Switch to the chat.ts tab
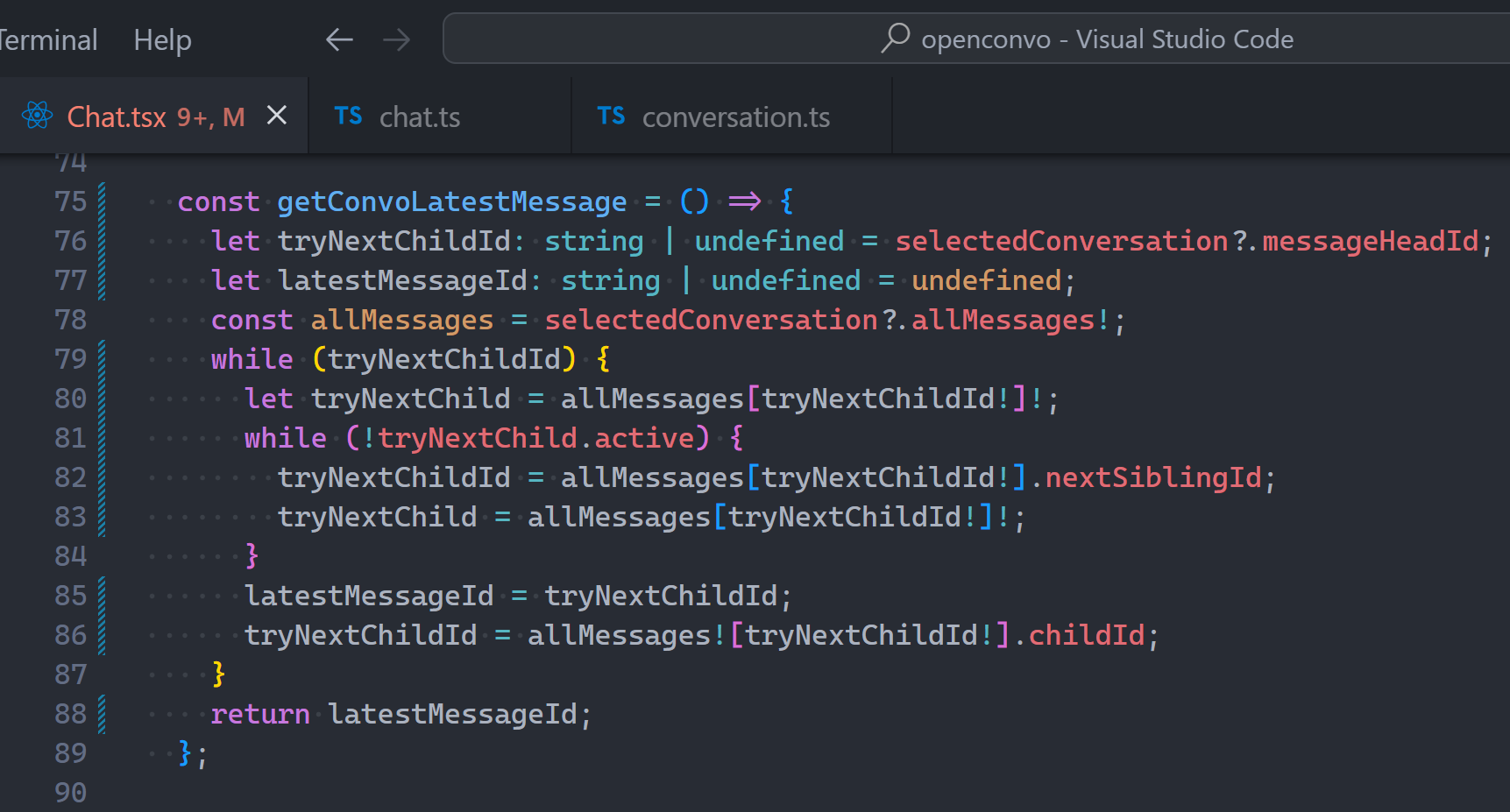 pyautogui.click(x=419, y=117)
